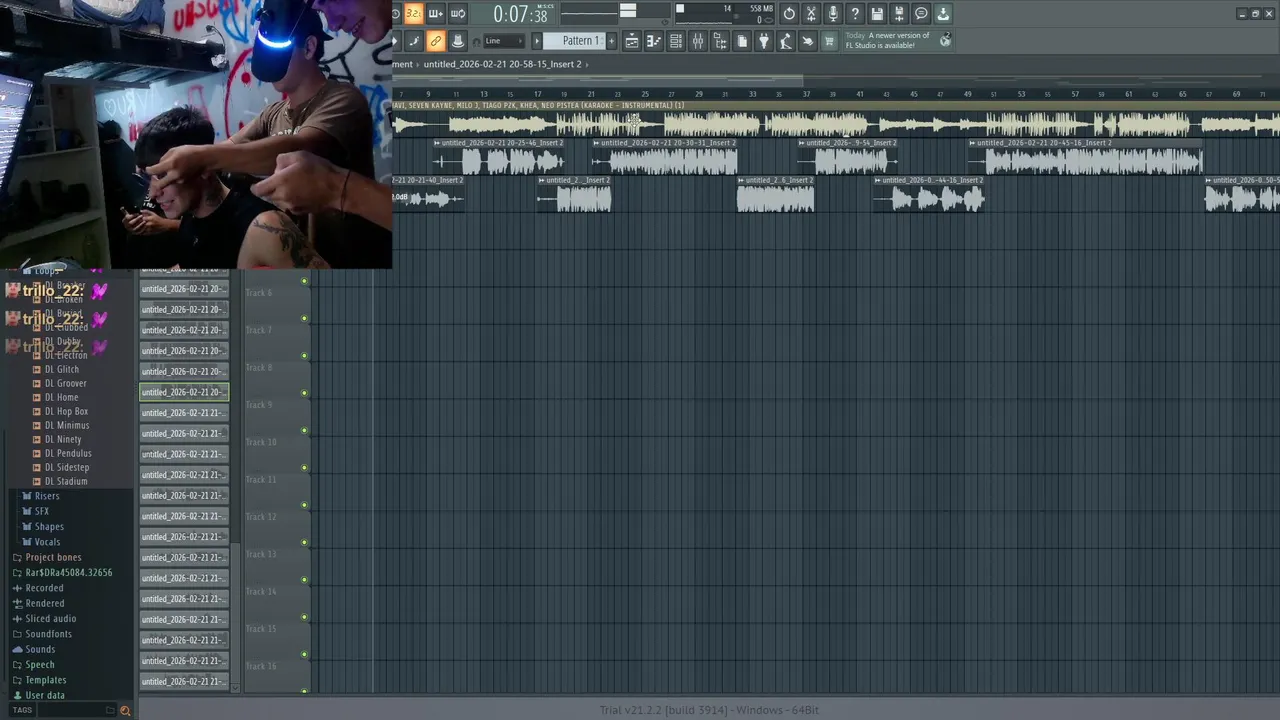Select the Pattern 1 selector field

[575, 41]
